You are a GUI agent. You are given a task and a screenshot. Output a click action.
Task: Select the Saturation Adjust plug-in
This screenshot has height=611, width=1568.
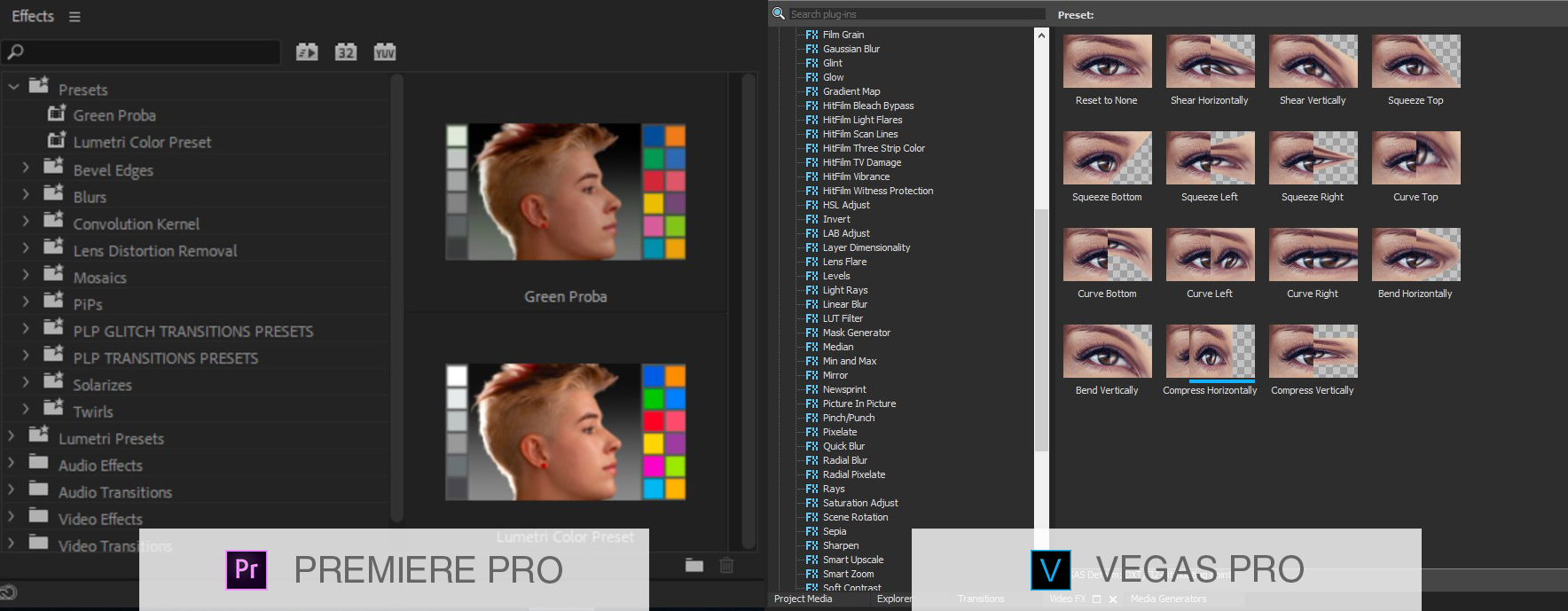(860, 503)
